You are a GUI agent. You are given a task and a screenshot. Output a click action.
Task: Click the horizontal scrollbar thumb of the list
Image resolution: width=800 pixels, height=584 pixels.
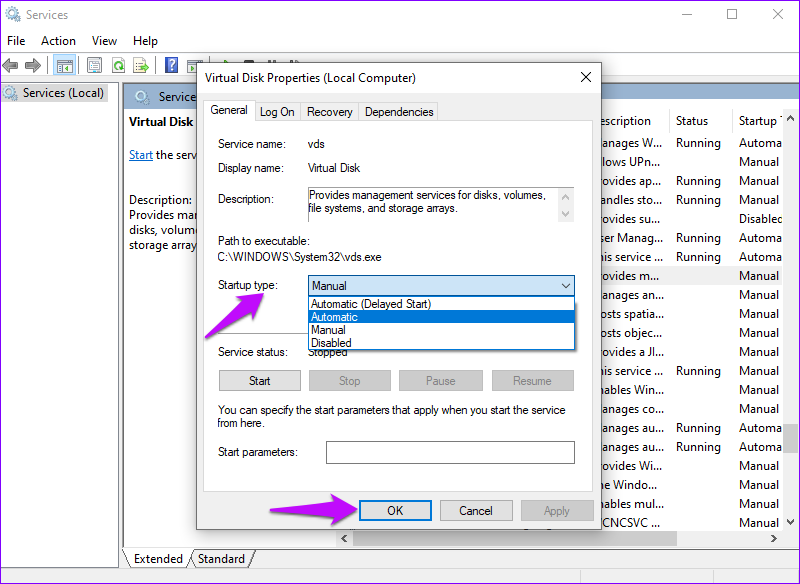pyautogui.click(x=515, y=538)
